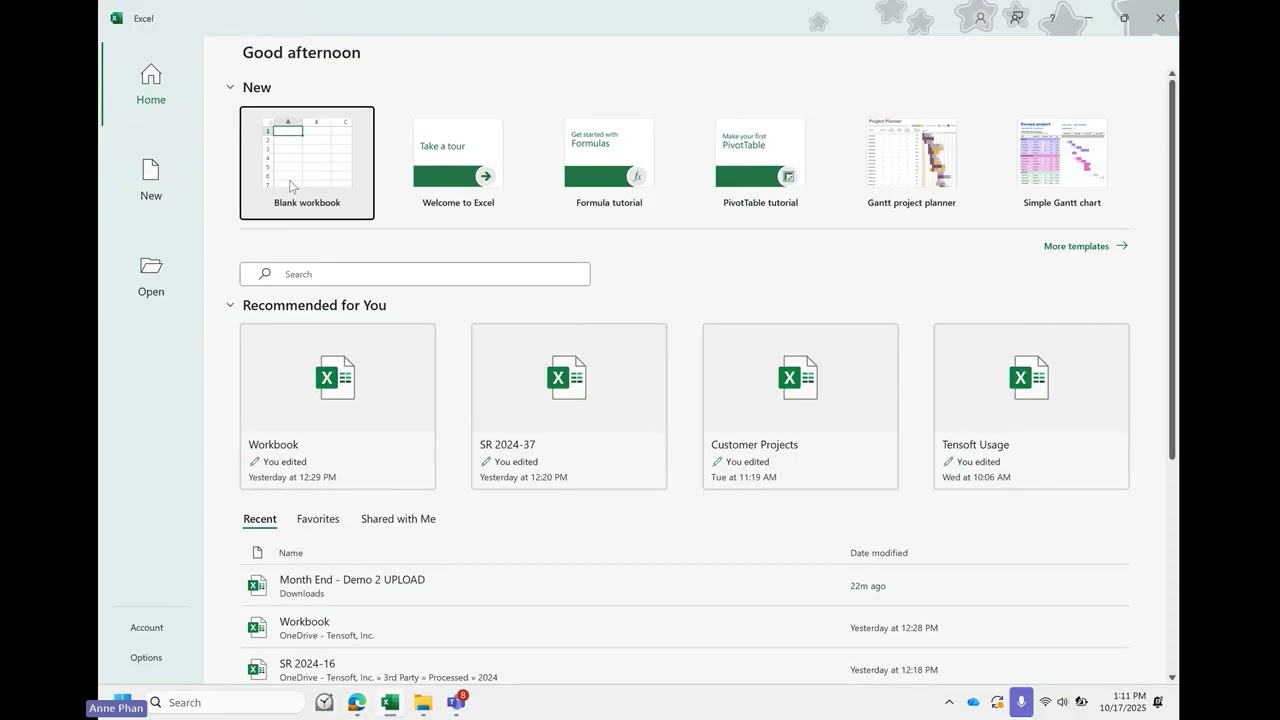Click the template Search input field
This screenshot has width=1280, height=720.
(415, 274)
